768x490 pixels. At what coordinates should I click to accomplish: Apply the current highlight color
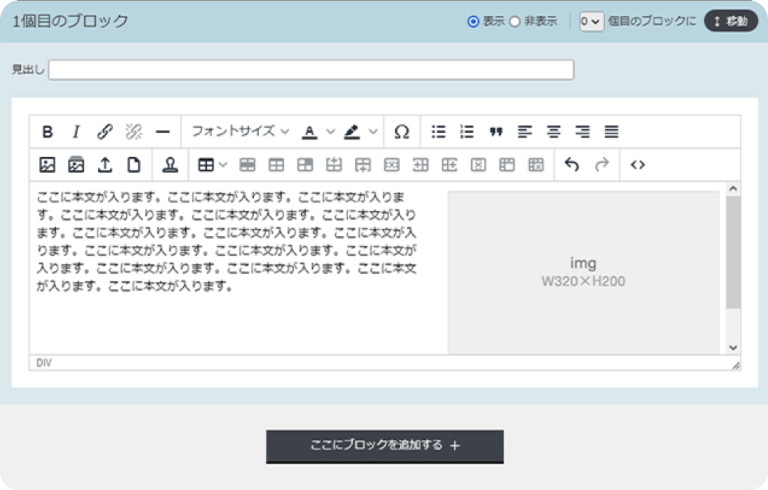point(352,131)
